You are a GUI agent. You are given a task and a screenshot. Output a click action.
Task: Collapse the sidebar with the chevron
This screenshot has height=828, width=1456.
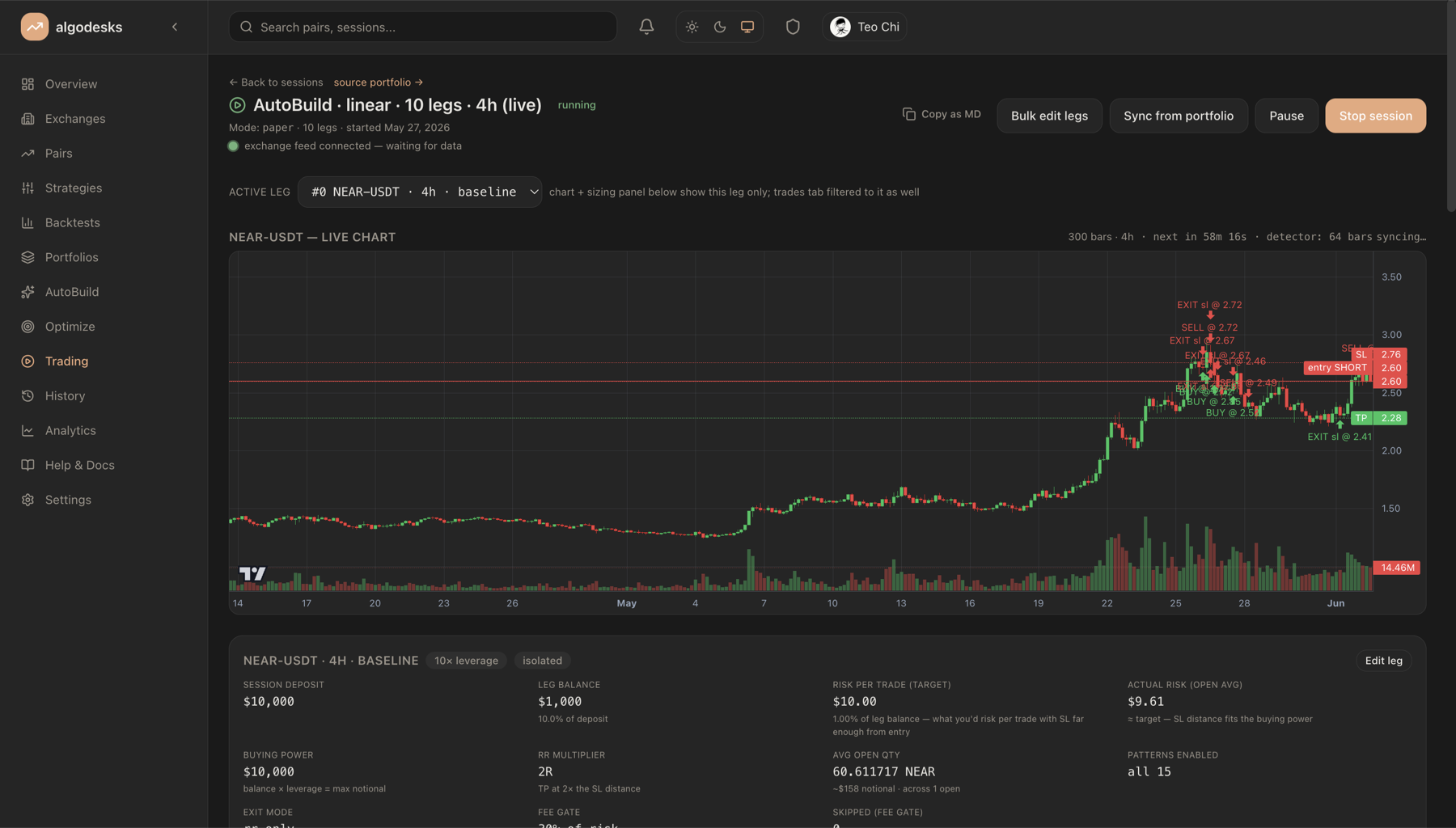click(175, 27)
